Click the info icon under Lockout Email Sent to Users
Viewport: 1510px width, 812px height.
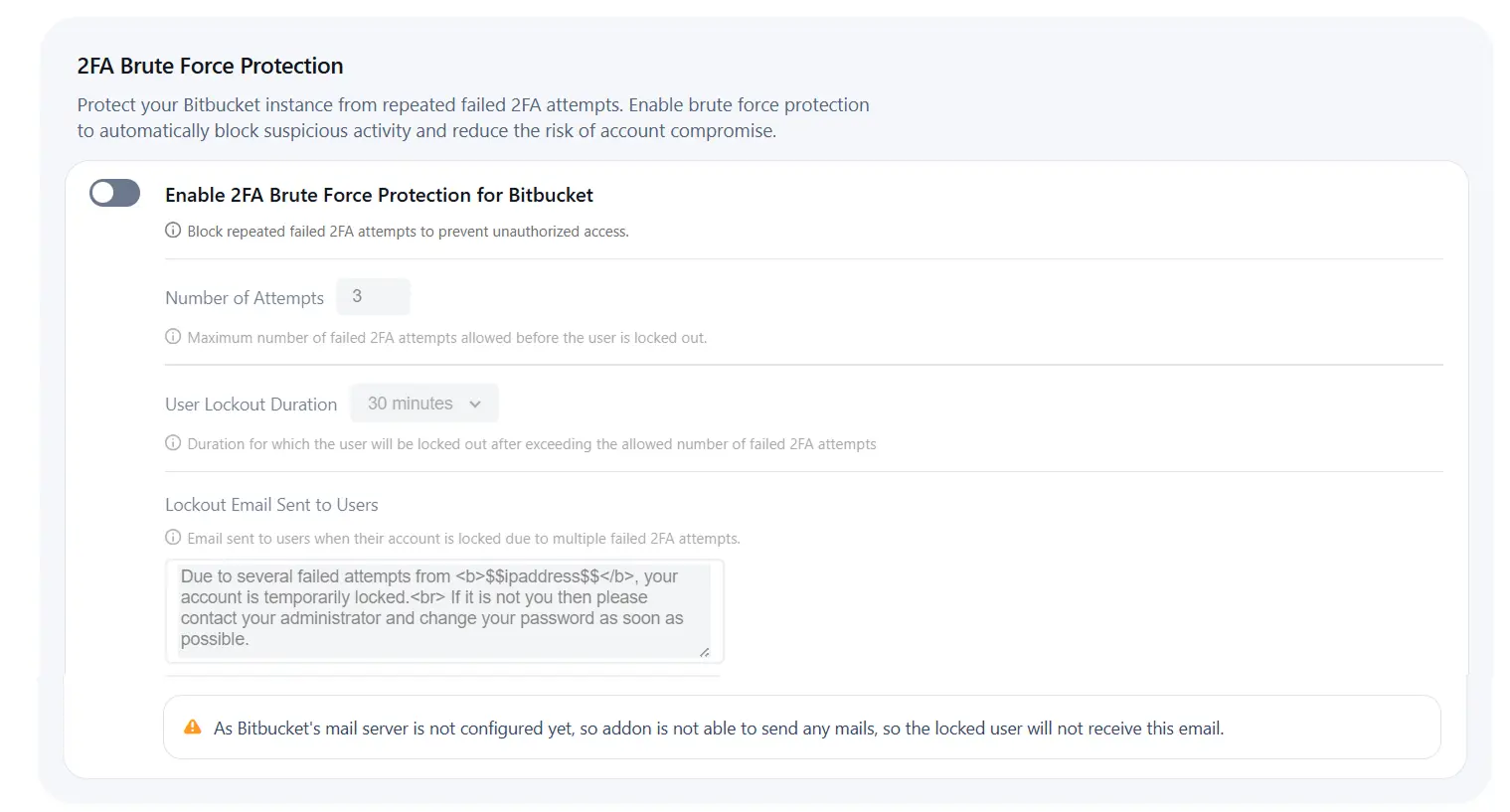(172, 537)
